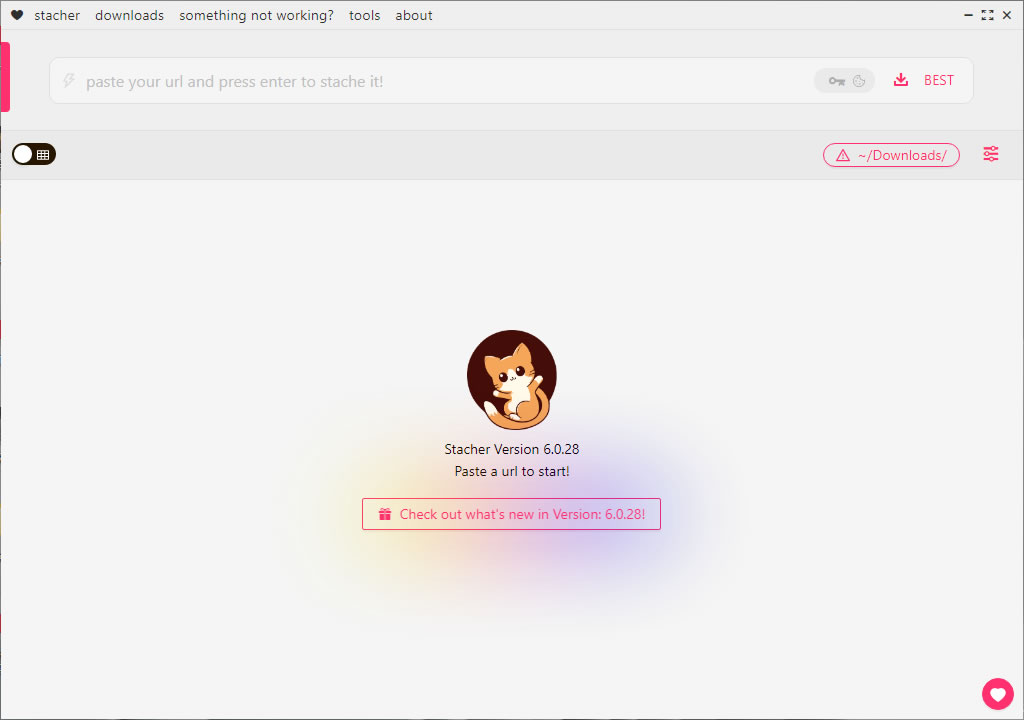Image resolution: width=1024 pixels, height=720 pixels.
Task: Open the settings sliders icon
Action: (x=991, y=154)
